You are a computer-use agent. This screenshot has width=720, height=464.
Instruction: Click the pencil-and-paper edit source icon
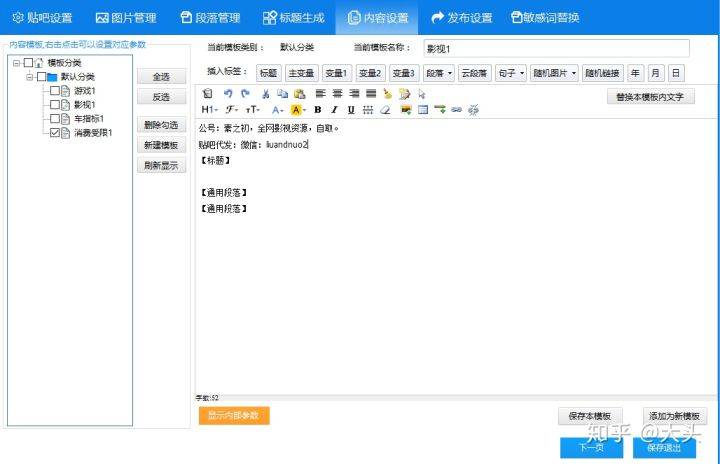click(405, 94)
